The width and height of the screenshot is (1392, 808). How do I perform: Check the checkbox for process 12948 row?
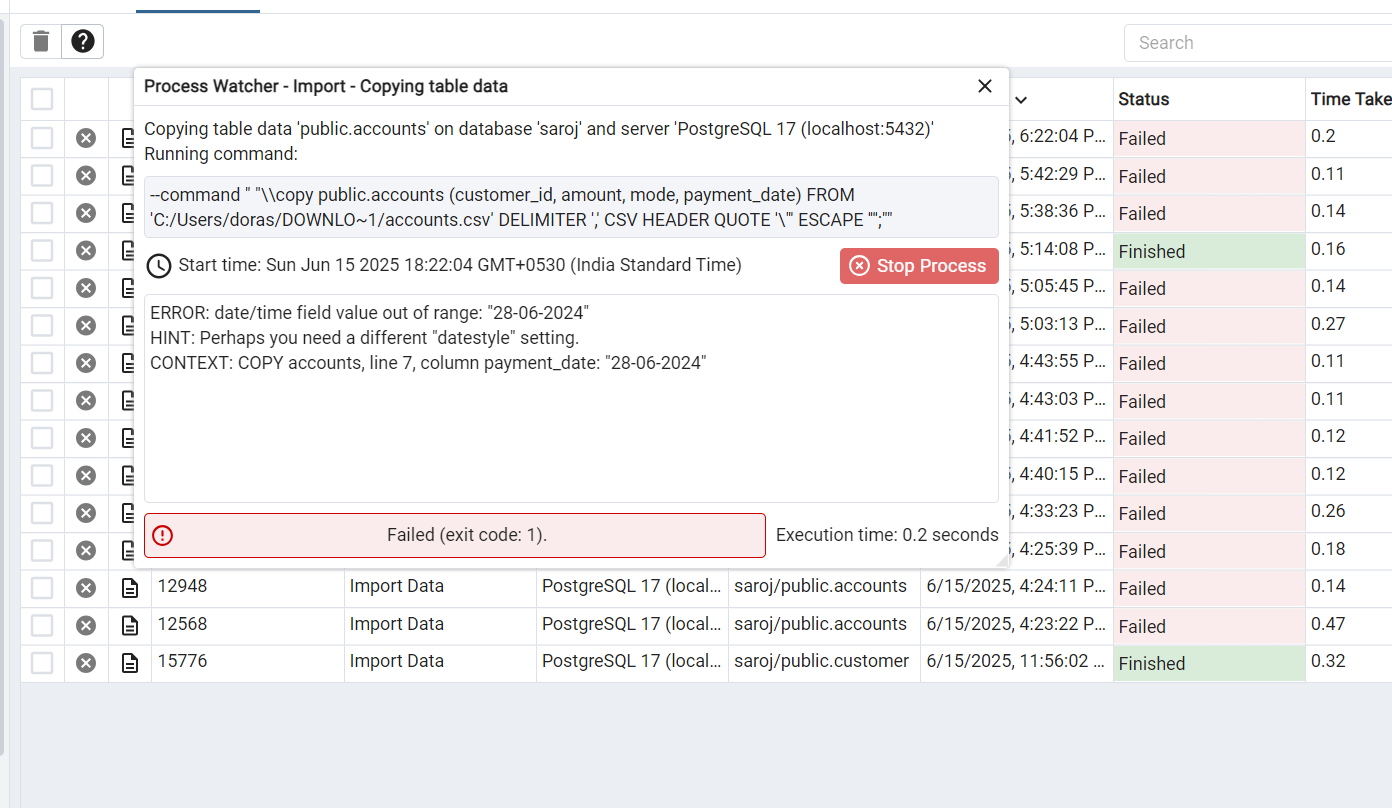[42, 587]
